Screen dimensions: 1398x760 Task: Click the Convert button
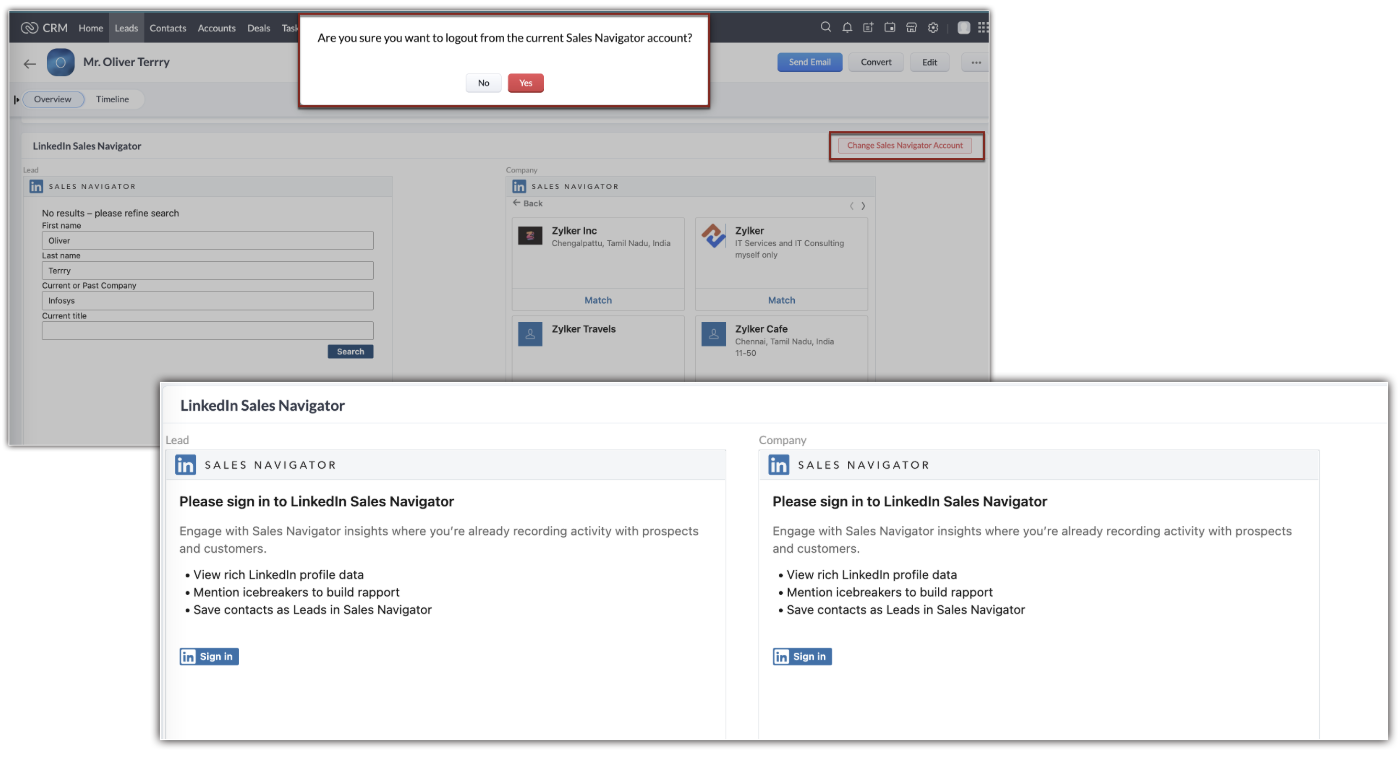(x=876, y=62)
